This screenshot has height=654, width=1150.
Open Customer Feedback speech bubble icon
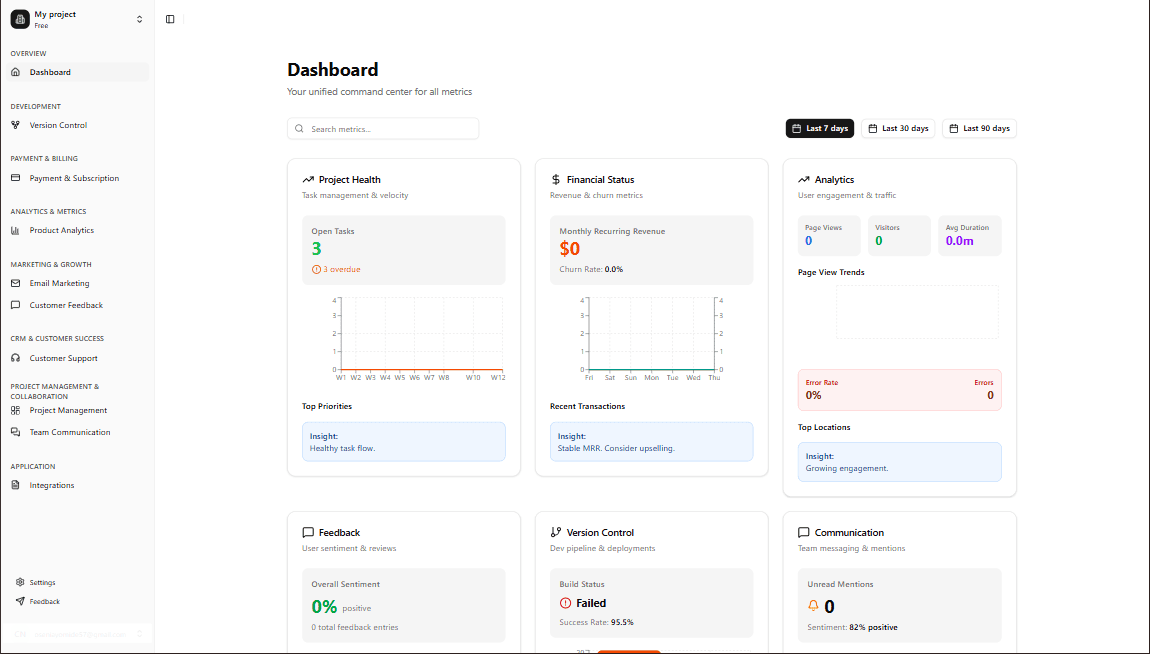pyautogui.click(x=17, y=304)
